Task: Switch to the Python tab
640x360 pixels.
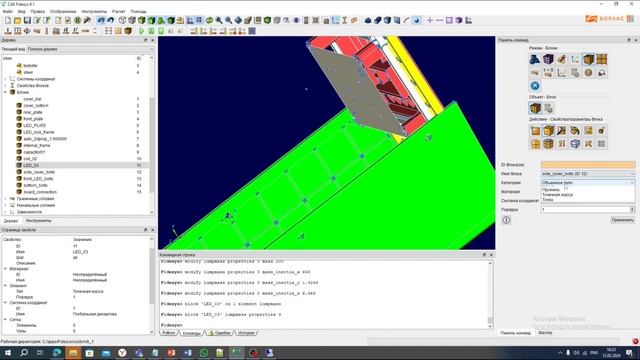Action: 169,333
